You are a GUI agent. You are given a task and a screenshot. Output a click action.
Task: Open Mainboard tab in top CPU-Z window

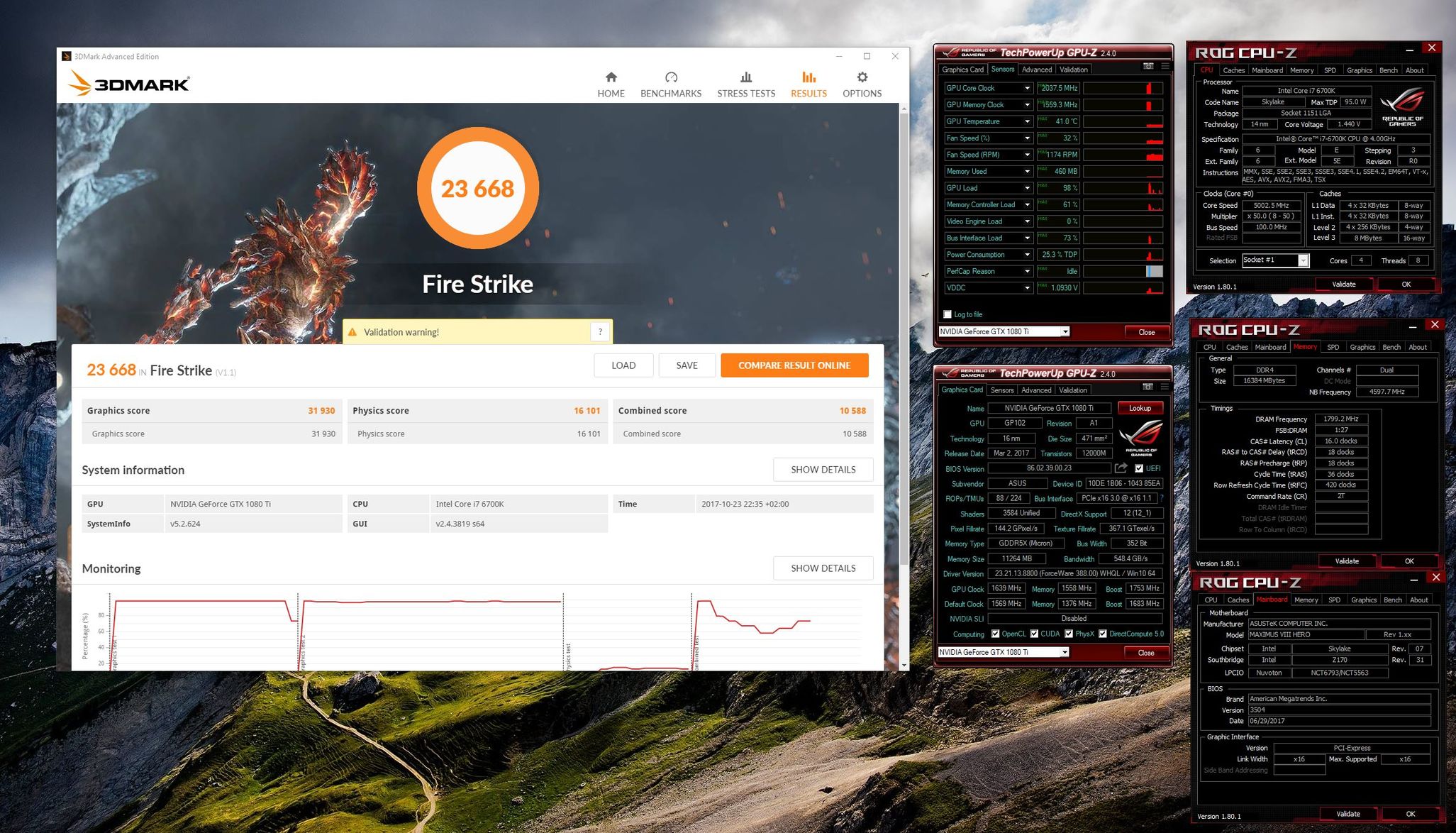pyautogui.click(x=1267, y=70)
